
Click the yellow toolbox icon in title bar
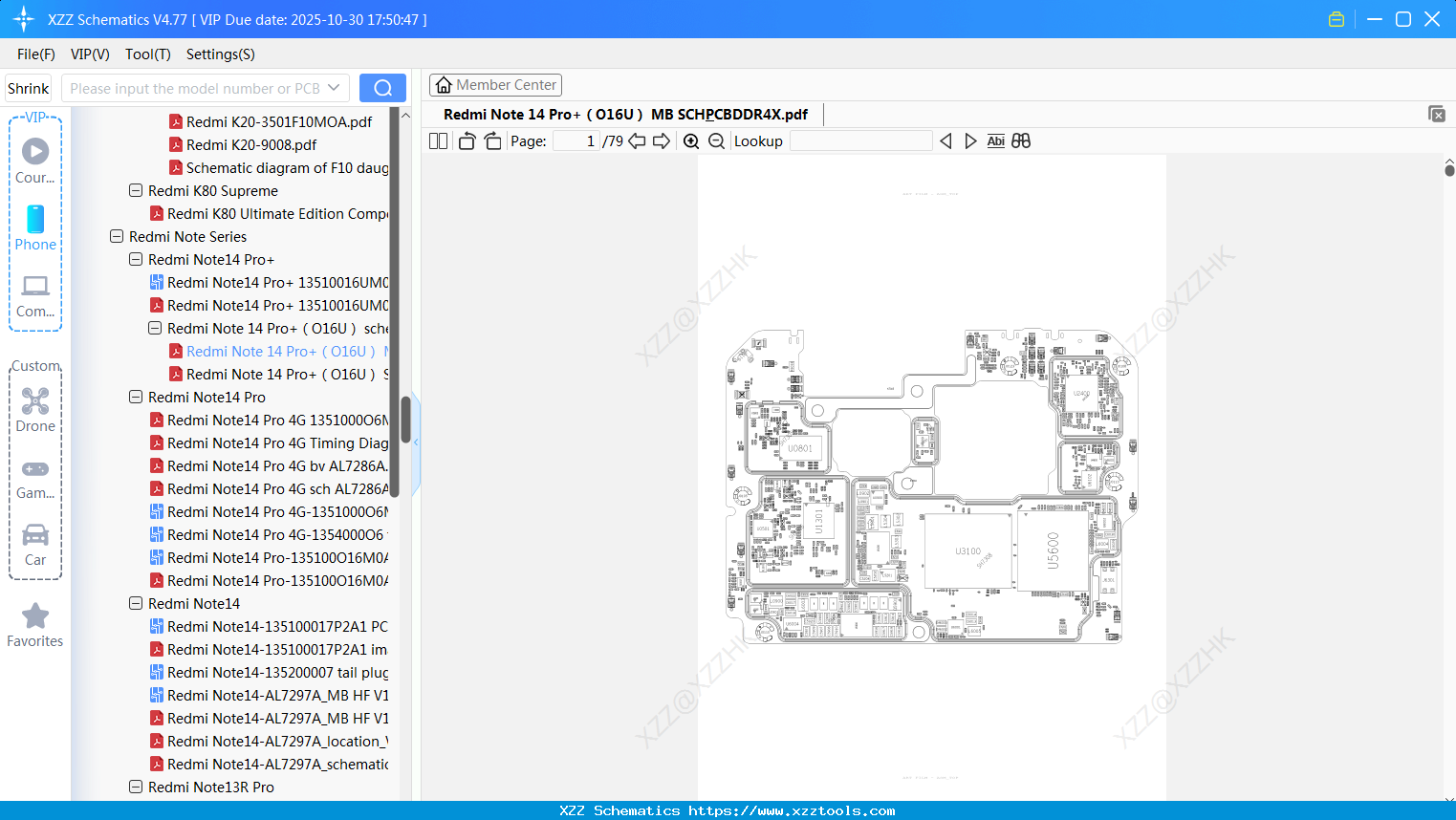(1336, 19)
